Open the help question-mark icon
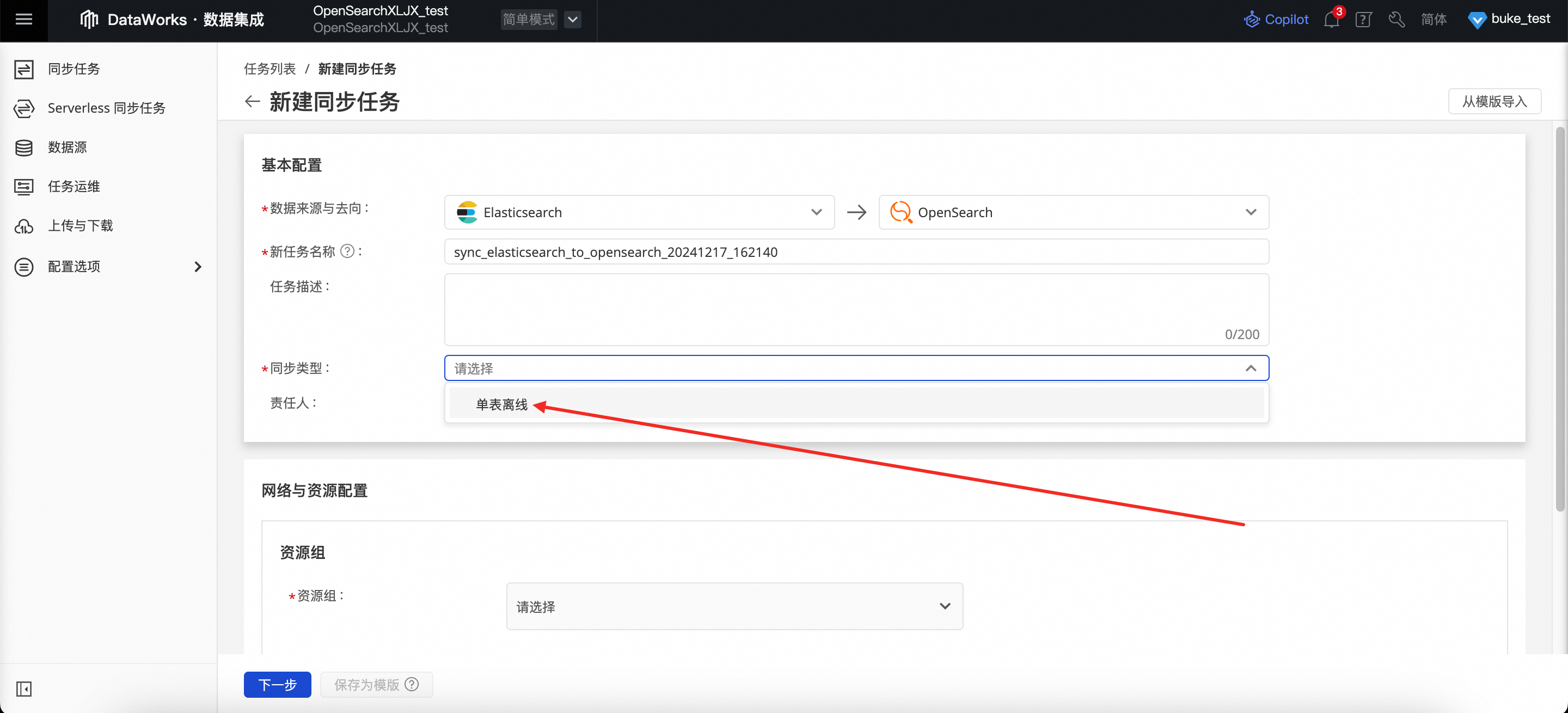The image size is (1568, 713). point(1363,20)
